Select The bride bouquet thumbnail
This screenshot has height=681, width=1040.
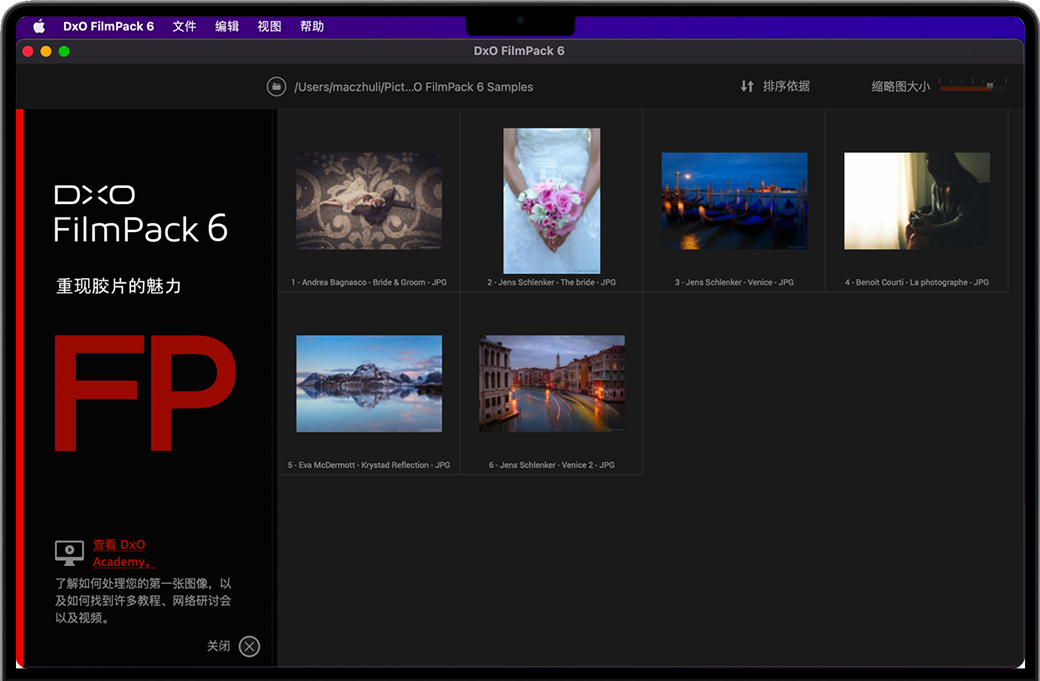[x=551, y=200]
